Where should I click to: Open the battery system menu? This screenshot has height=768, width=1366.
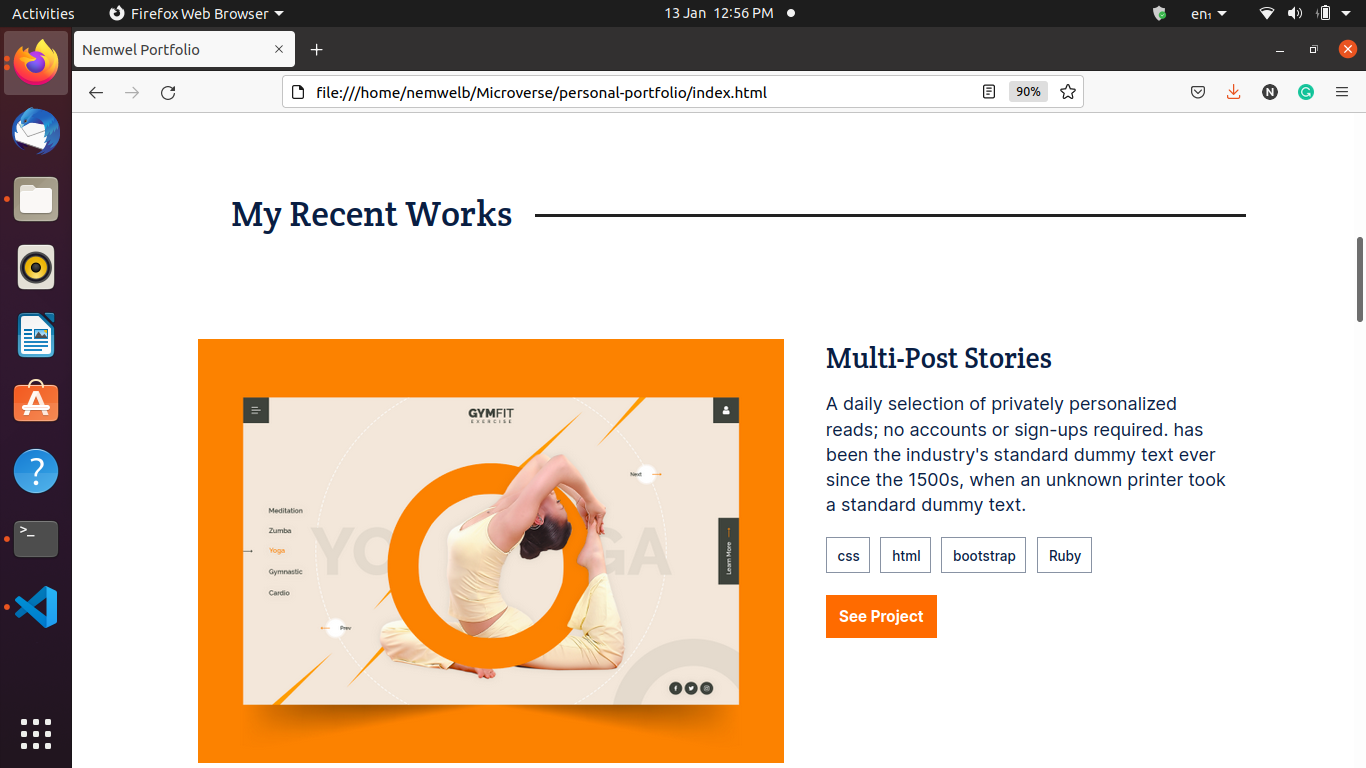point(1324,13)
